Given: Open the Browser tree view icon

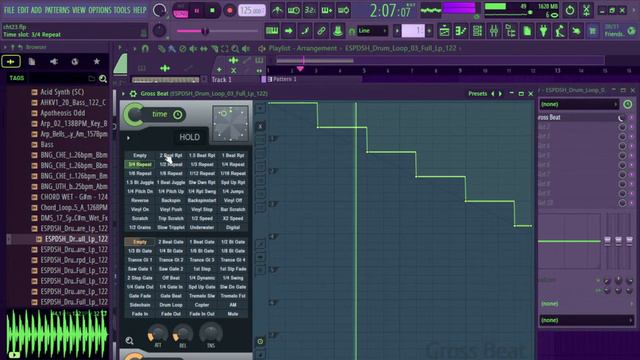Looking at the screenshot, I should coord(511,31).
